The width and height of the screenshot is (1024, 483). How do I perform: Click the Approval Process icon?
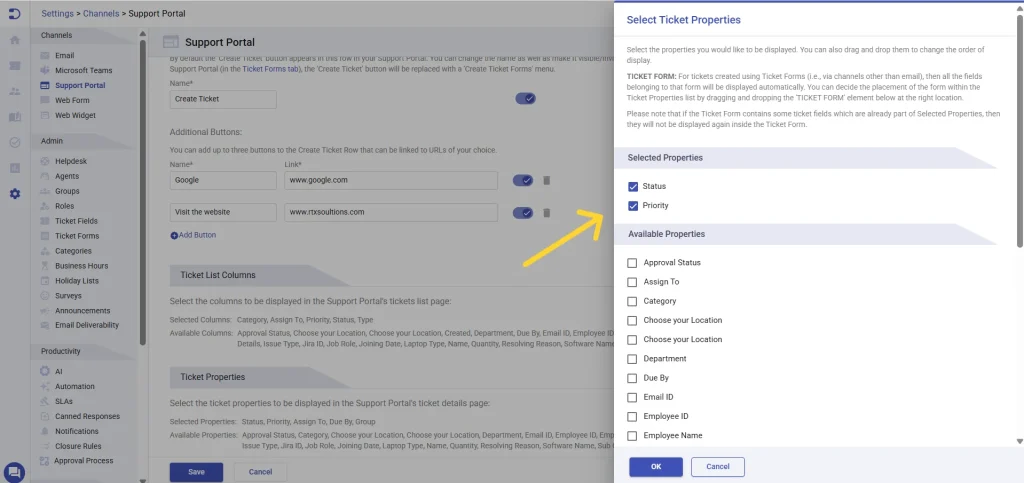coord(44,461)
